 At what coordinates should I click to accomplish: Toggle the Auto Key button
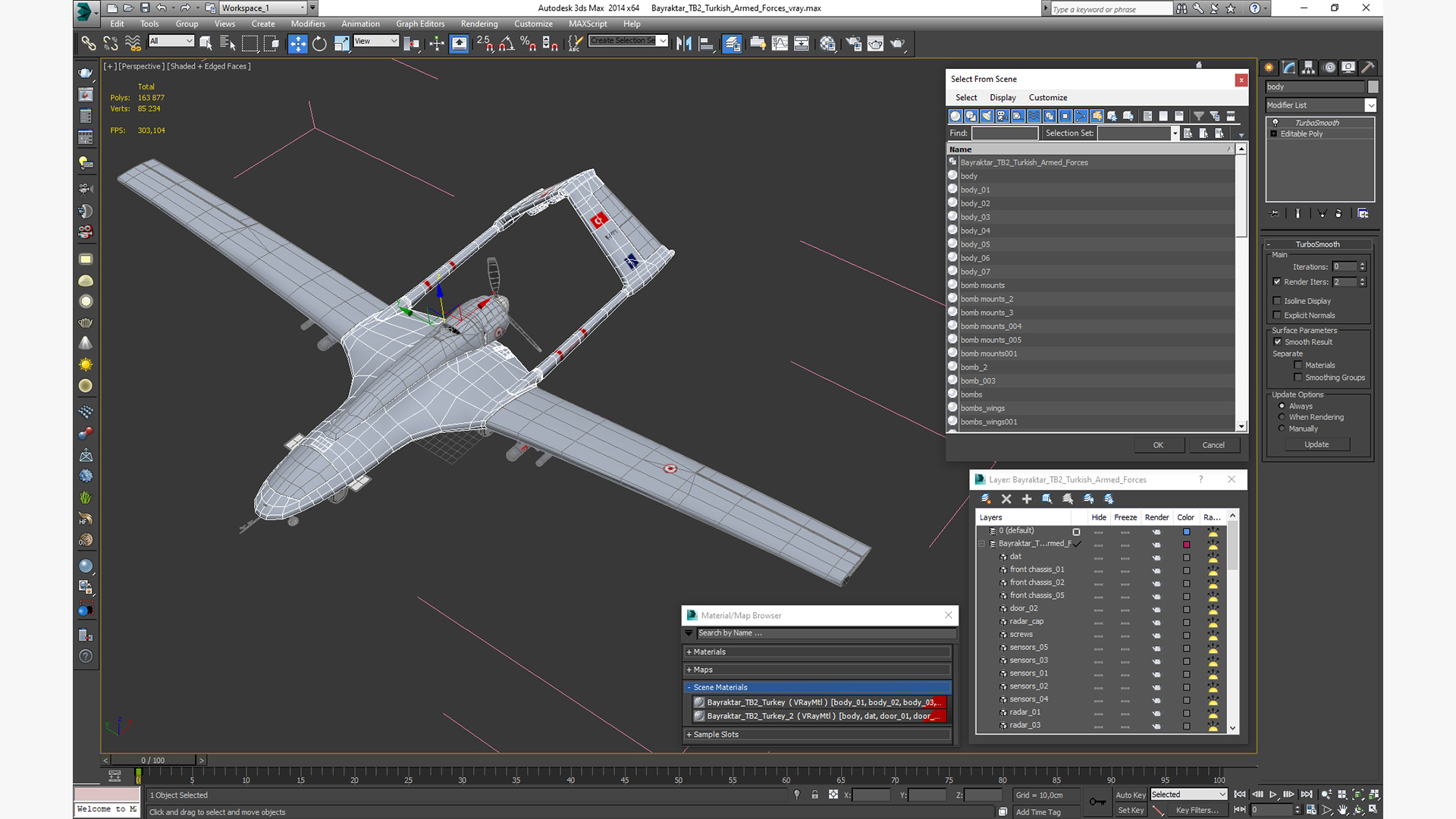[x=1130, y=795]
